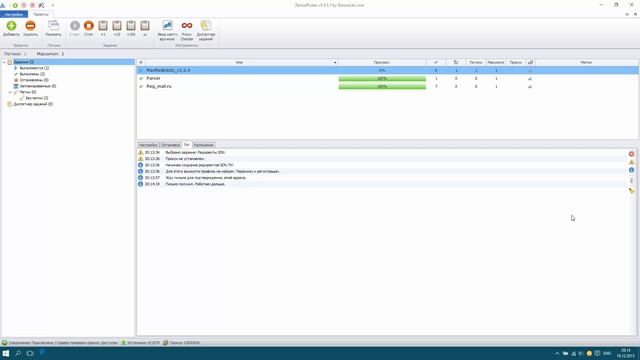Screen dimensions: 640x360
Task: Switch to the Проекты ribbon tab
Action: (x=40, y=14)
